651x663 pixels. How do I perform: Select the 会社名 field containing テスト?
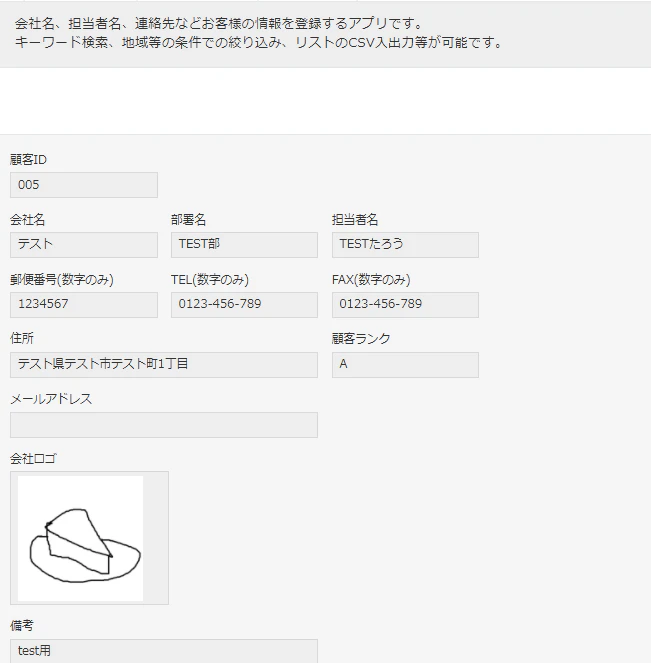(x=84, y=245)
